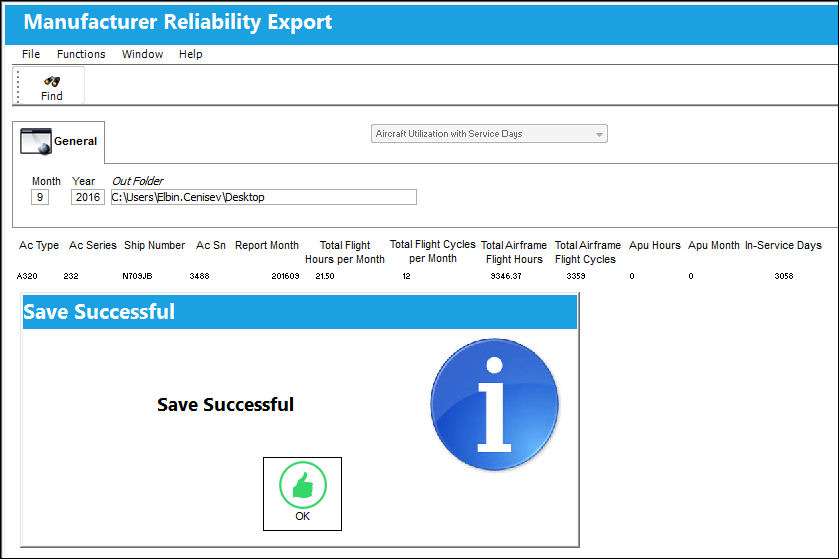The height and width of the screenshot is (559, 839).
Task: Select the 9346.37 airframe hours cell
Action: pos(506,276)
